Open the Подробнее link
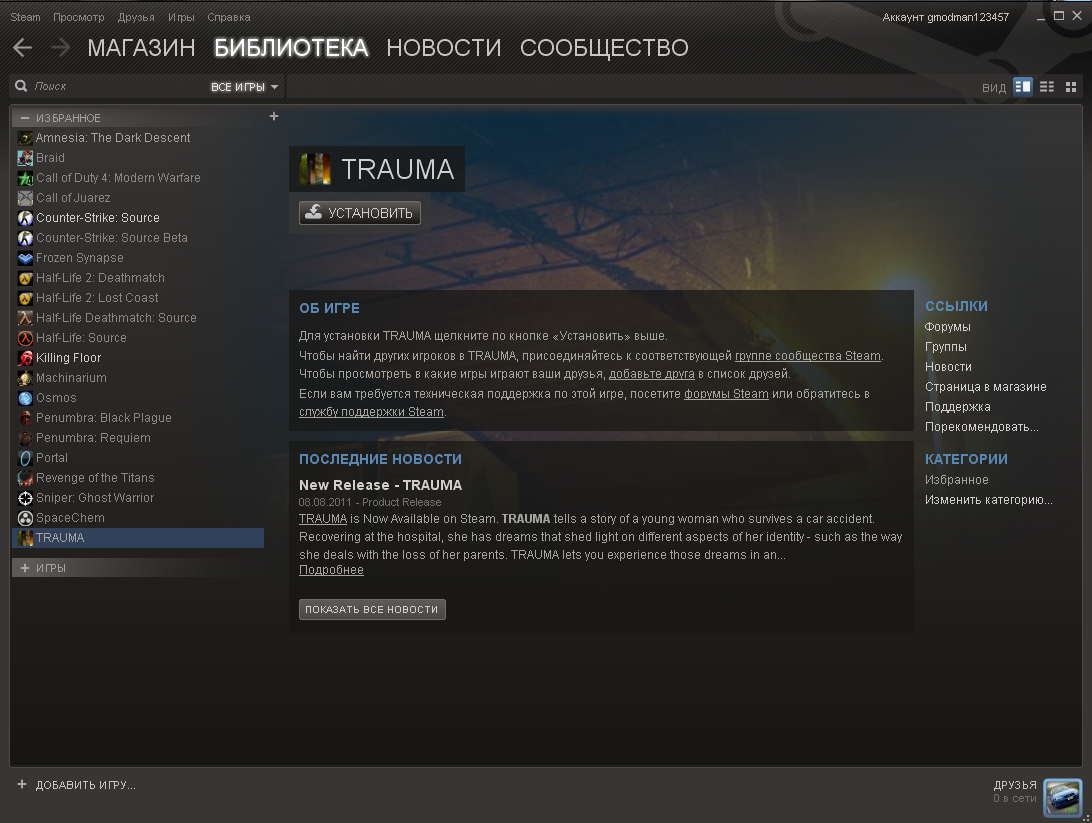Viewport: 1092px width, 823px height. pyautogui.click(x=332, y=570)
